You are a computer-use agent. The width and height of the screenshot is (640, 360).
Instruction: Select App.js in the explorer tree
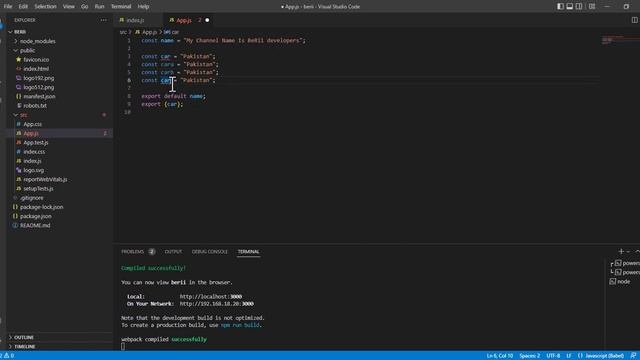pyautogui.click(x=31, y=133)
